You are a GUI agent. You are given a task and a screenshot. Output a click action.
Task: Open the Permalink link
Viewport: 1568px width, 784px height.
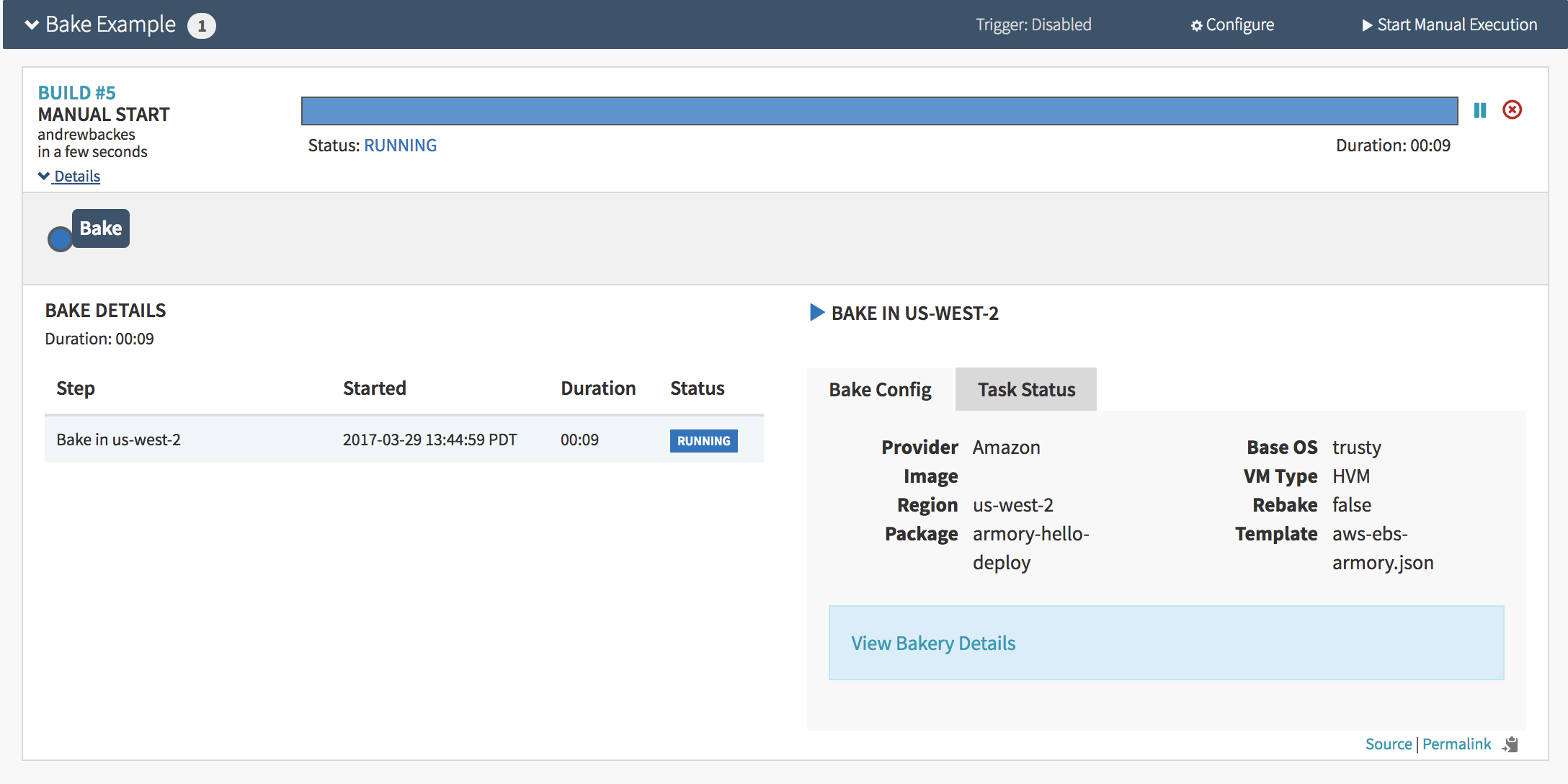click(x=1456, y=744)
